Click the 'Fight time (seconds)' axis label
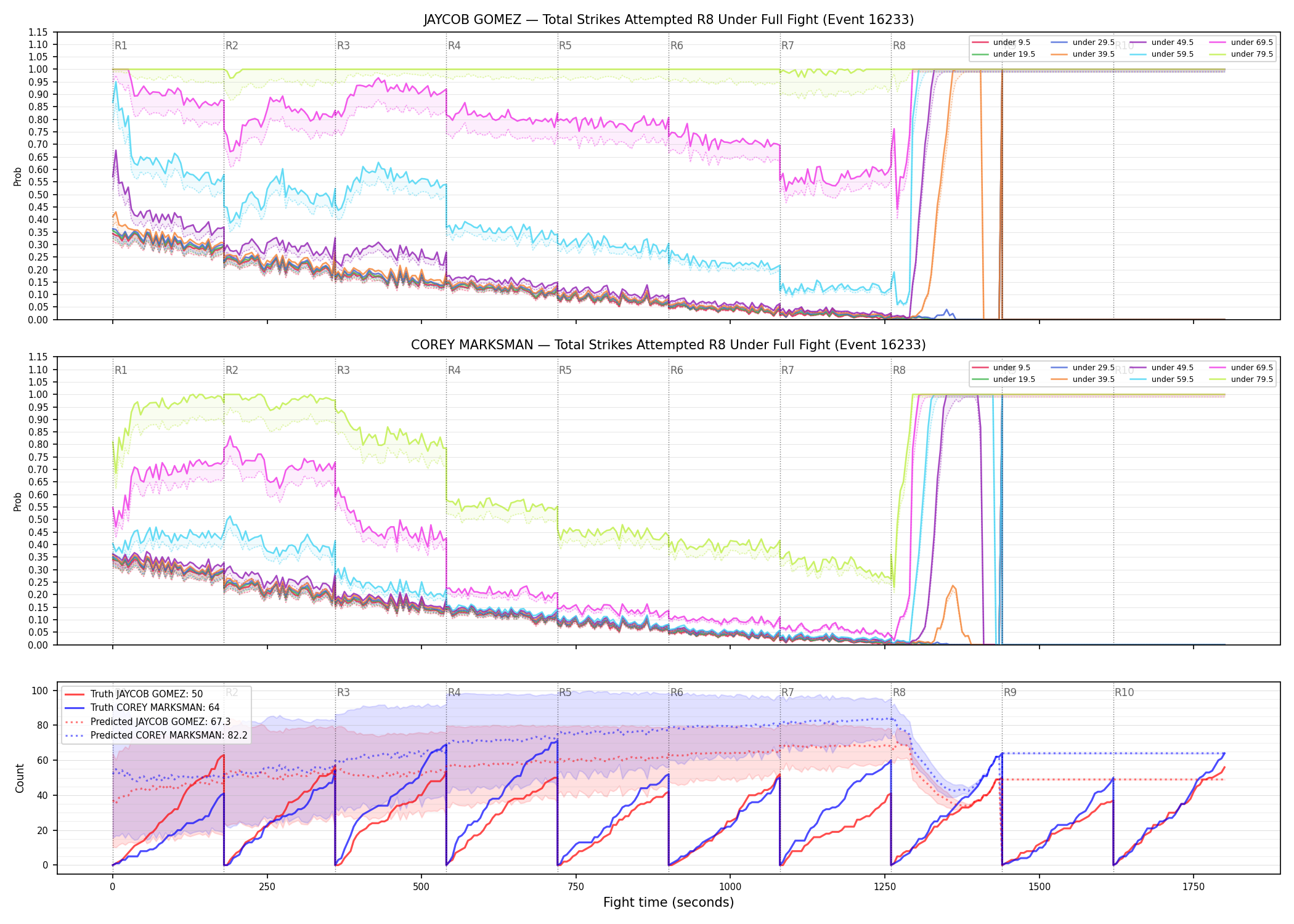 (669, 902)
